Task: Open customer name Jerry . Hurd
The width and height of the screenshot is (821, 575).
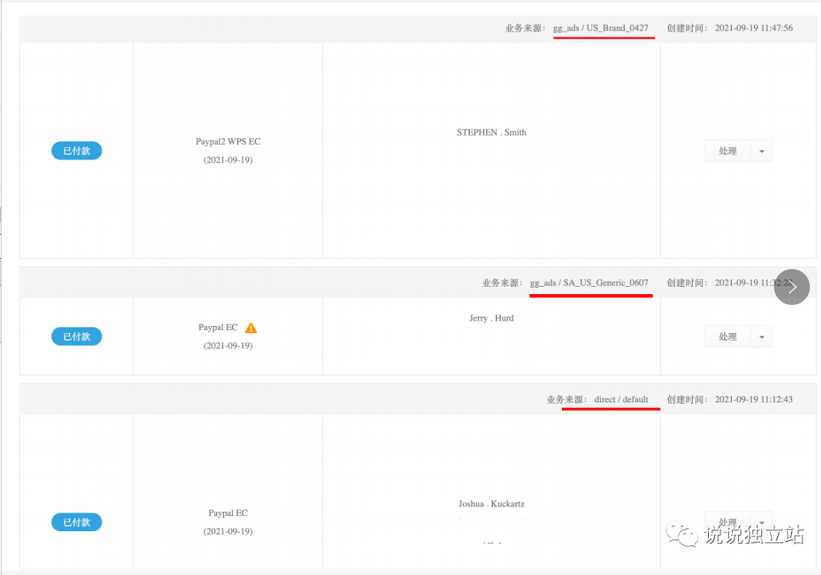Action: [491, 318]
